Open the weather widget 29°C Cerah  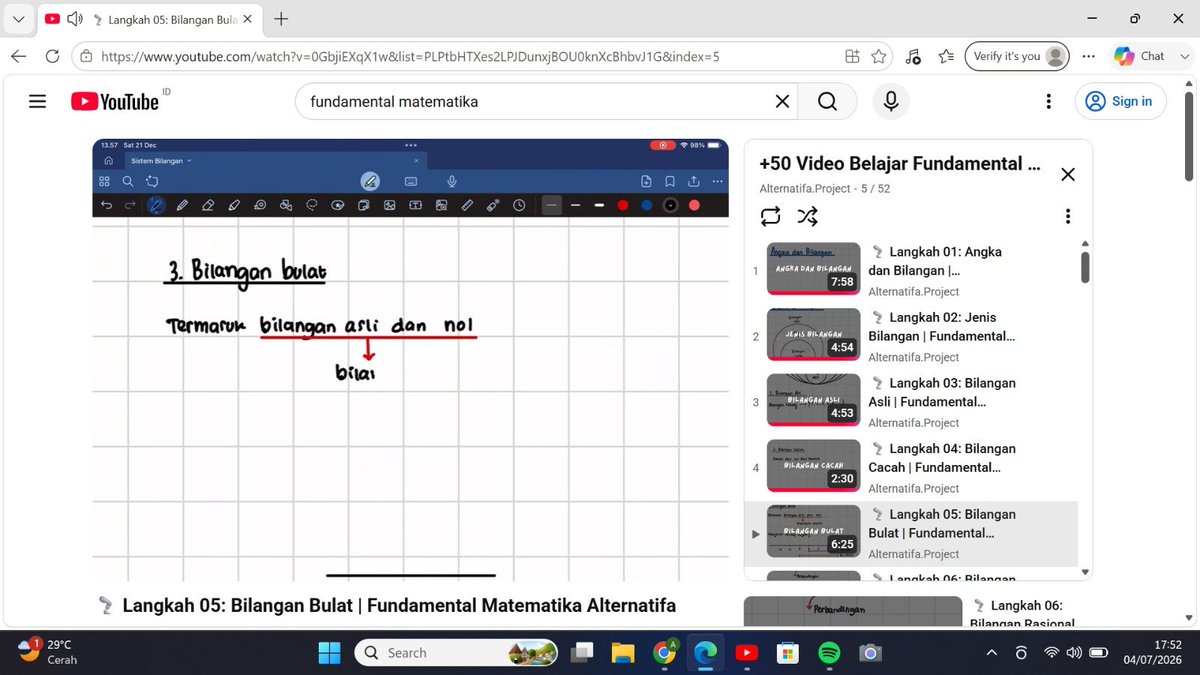click(48, 652)
